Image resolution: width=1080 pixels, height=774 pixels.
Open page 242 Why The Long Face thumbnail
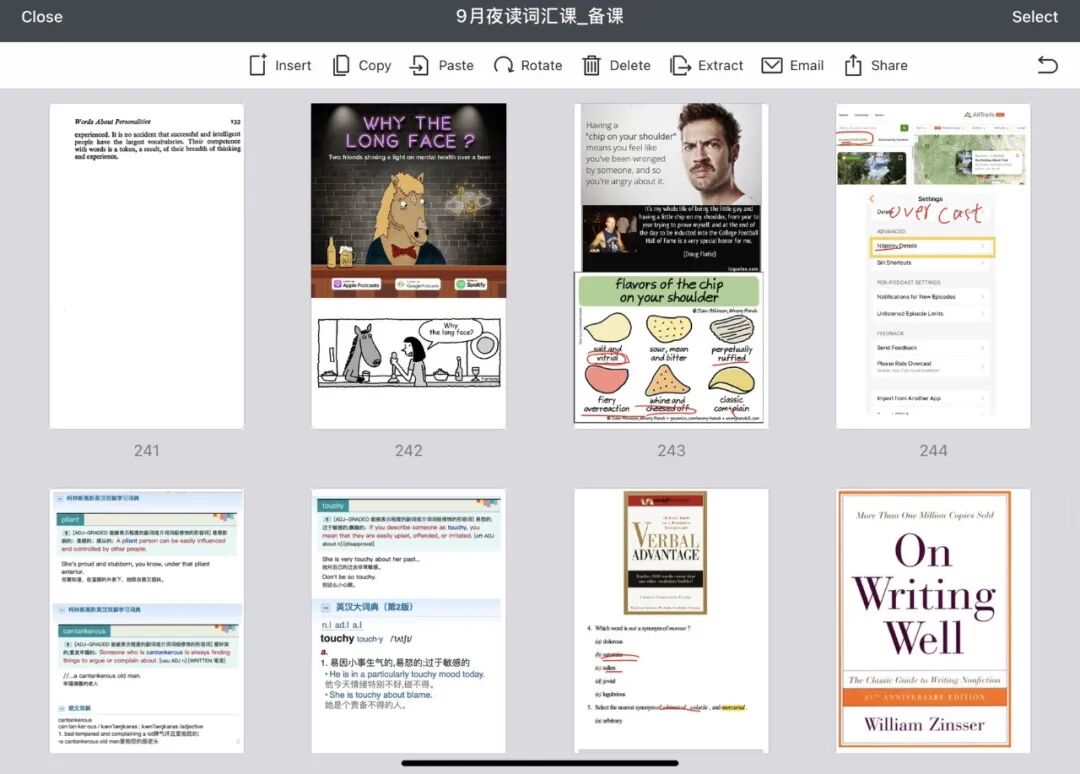click(x=408, y=266)
